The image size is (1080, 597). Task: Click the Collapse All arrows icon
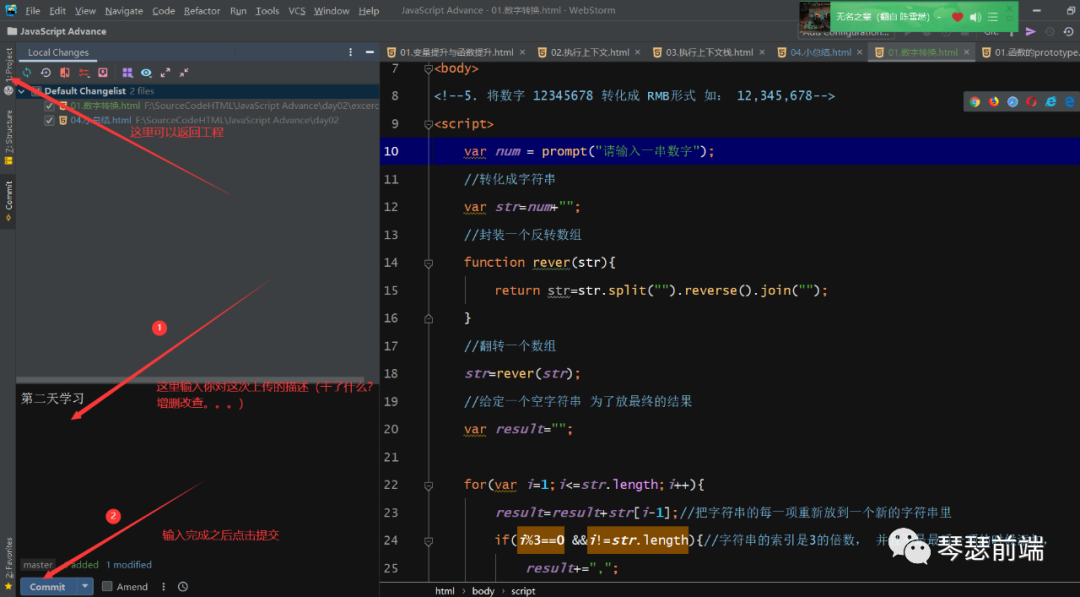tap(184, 72)
